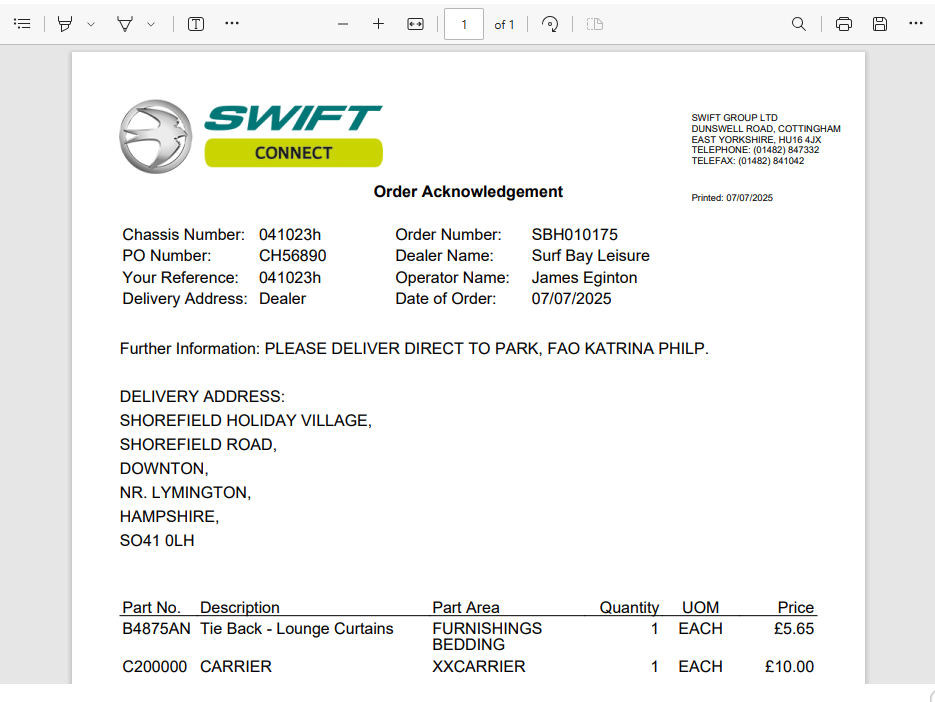The width and height of the screenshot is (935, 702).
Task: Click TELEPHONE: (01482) 847332 text
Action: pos(755,150)
